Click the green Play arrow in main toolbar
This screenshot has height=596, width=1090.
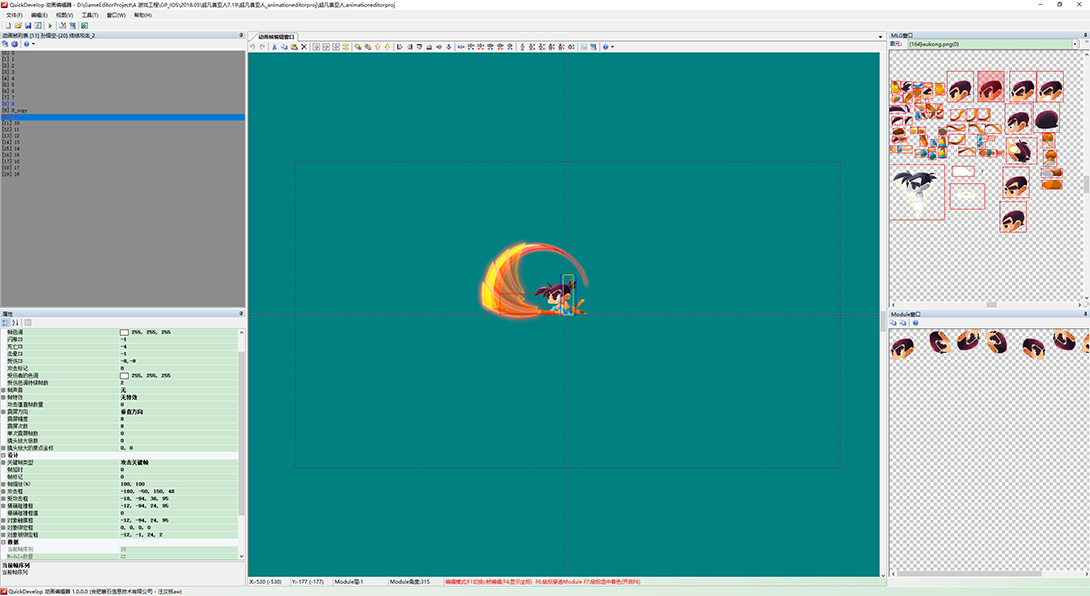coord(50,26)
